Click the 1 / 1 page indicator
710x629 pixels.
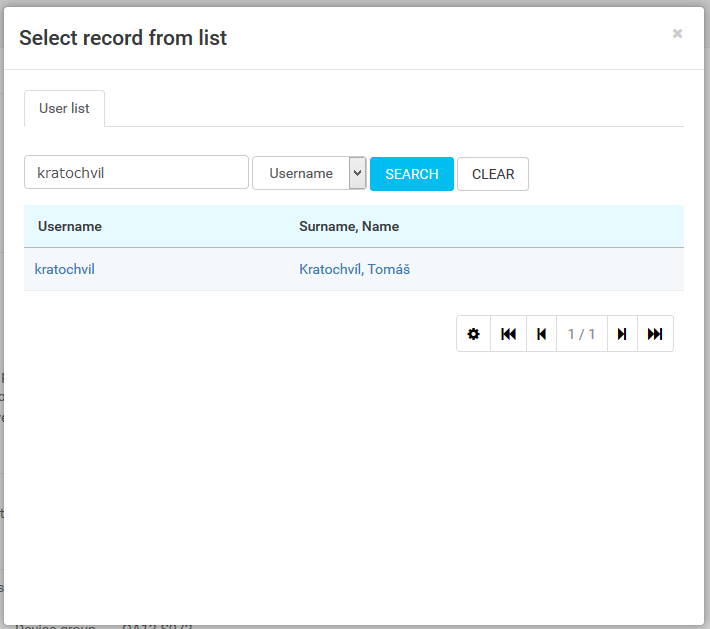[x=581, y=334]
